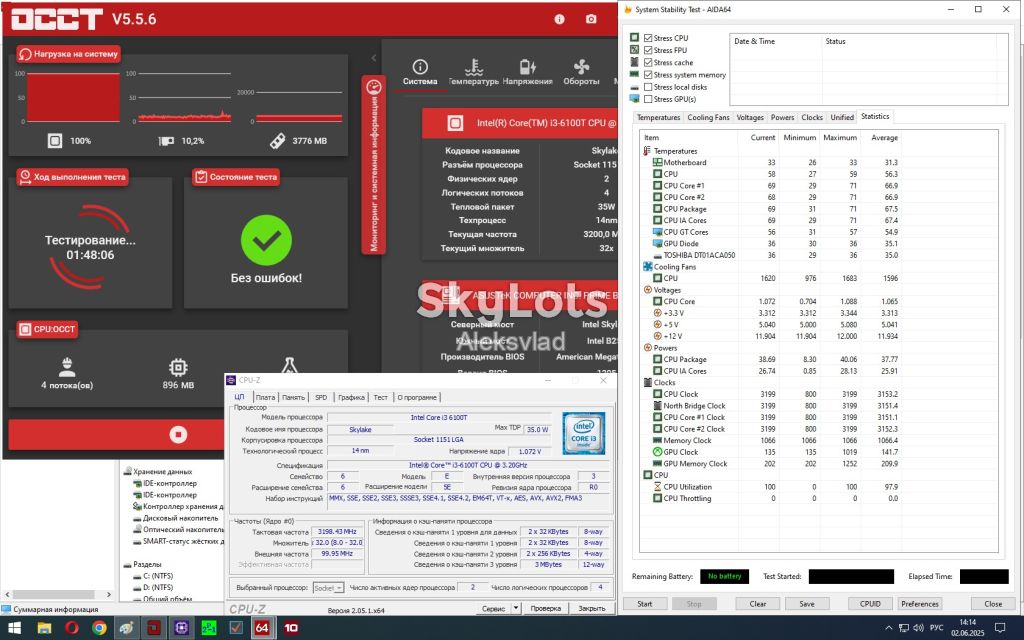Screen dimensions: 1024x640
Task: Switch to the Память tab in CPU-Z
Action: (x=293, y=397)
